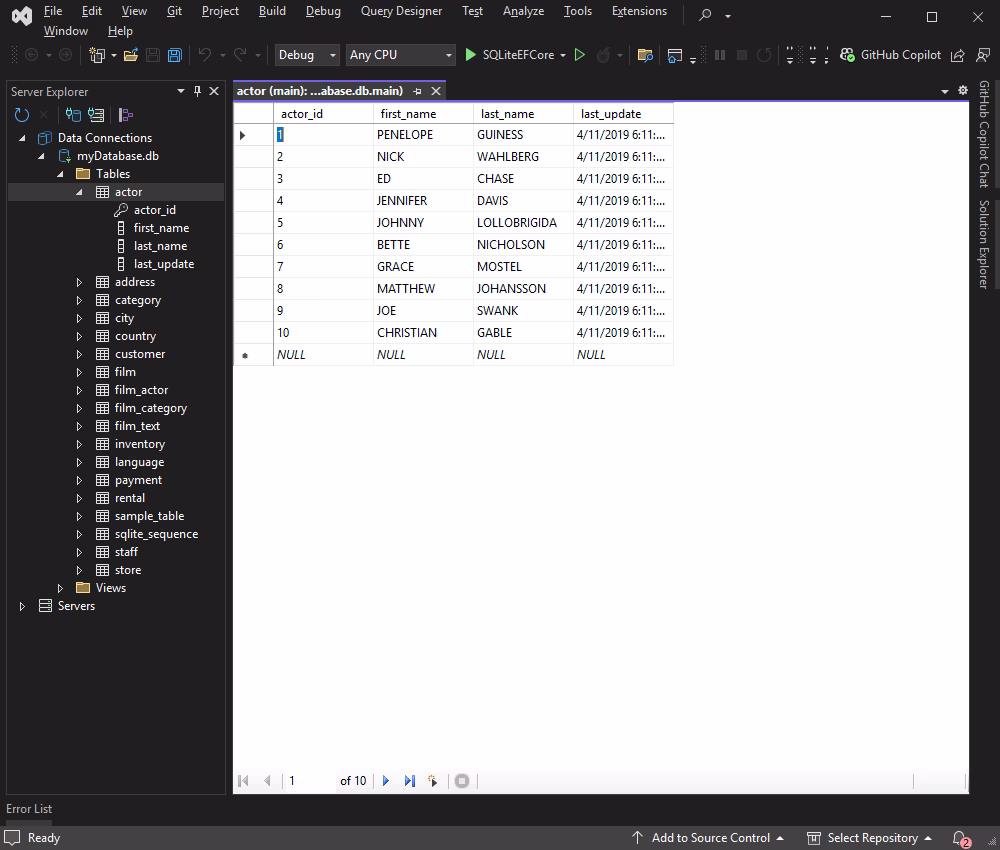Expand the film table node
1000x850 pixels.
coord(80,371)
